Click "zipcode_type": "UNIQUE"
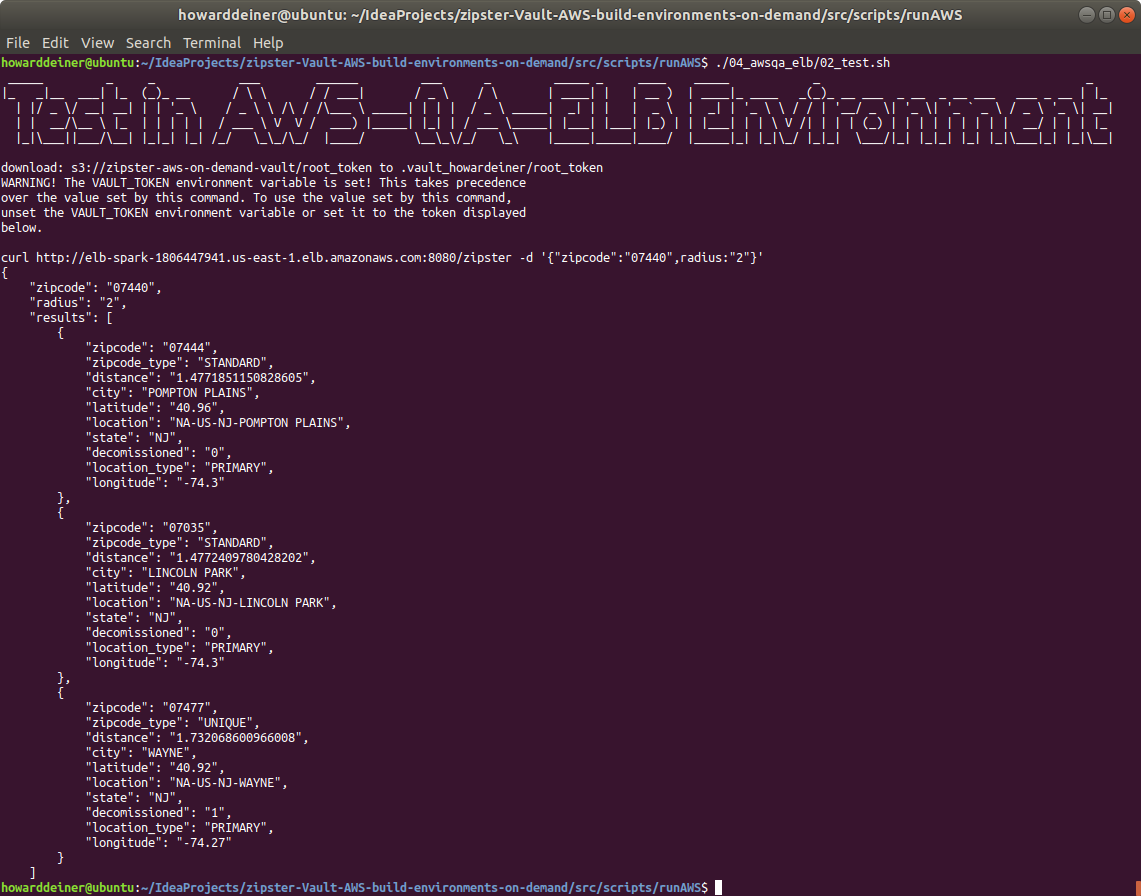1141x896 pixels. pos(172,723)
